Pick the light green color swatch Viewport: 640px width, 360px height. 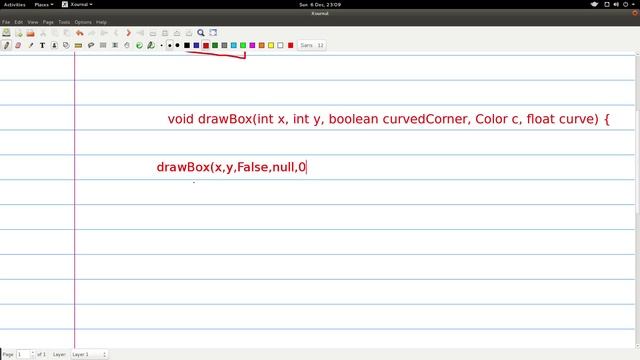click(243, 45)
